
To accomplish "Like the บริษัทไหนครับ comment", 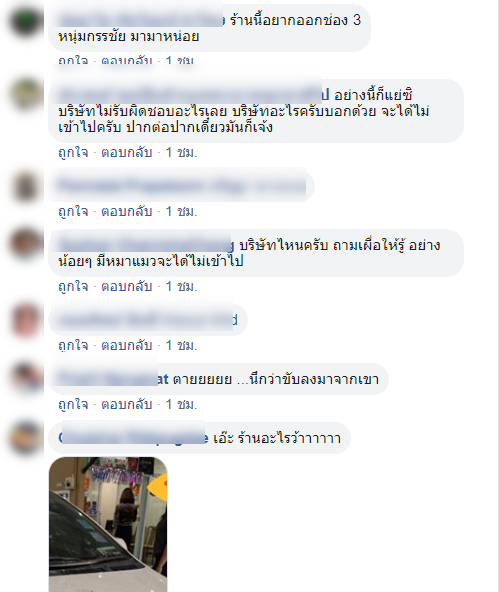I will click(x=73, y=287).
